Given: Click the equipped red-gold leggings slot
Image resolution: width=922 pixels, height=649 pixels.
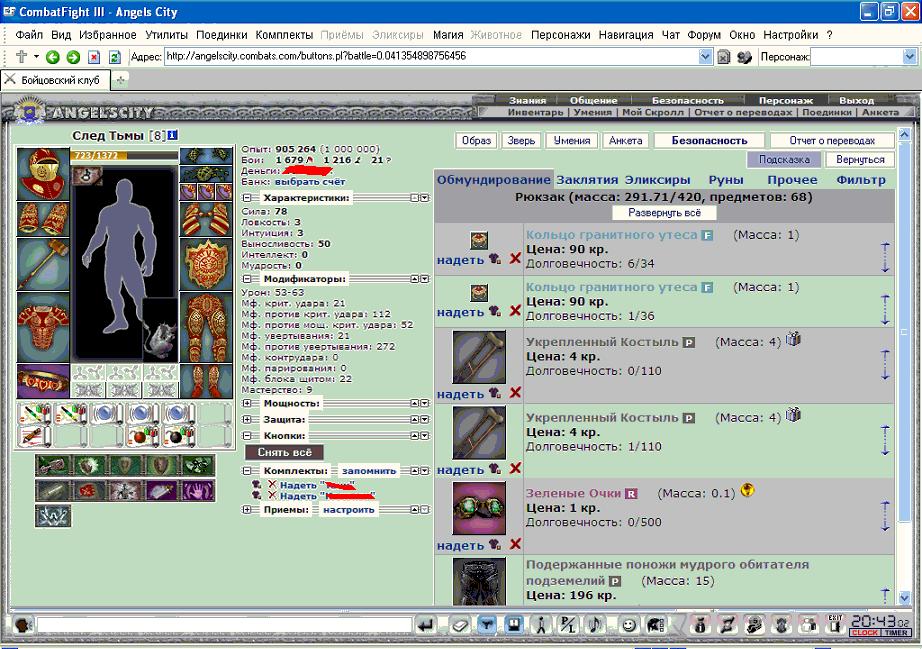Looking at the screenshot, I should point(206,327).
